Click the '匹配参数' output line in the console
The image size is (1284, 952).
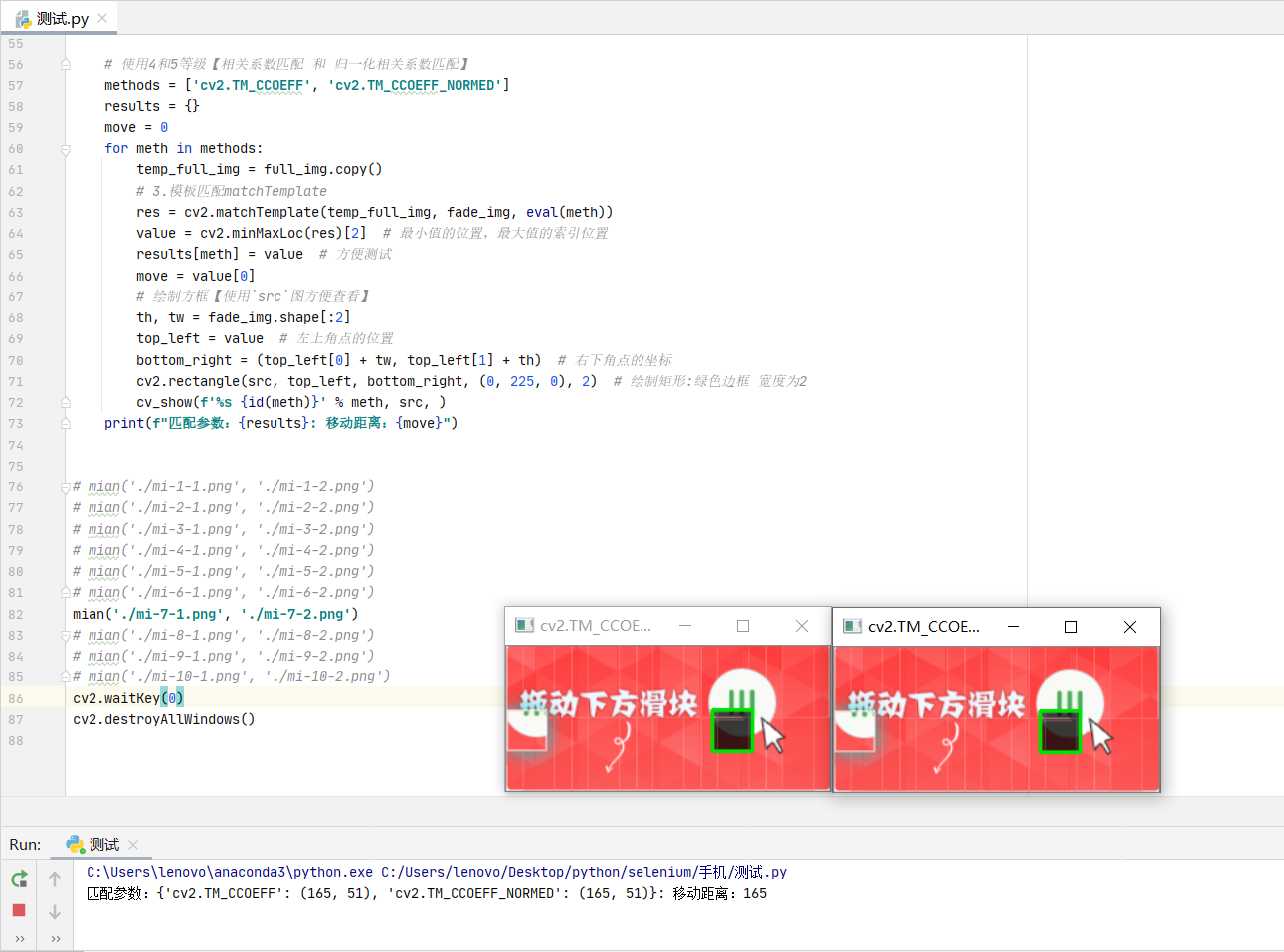pos(427,893)
